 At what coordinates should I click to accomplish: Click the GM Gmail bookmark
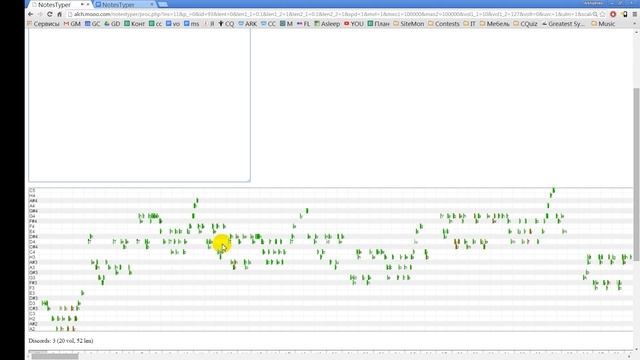pyautogui.click(x=72, y=24)
